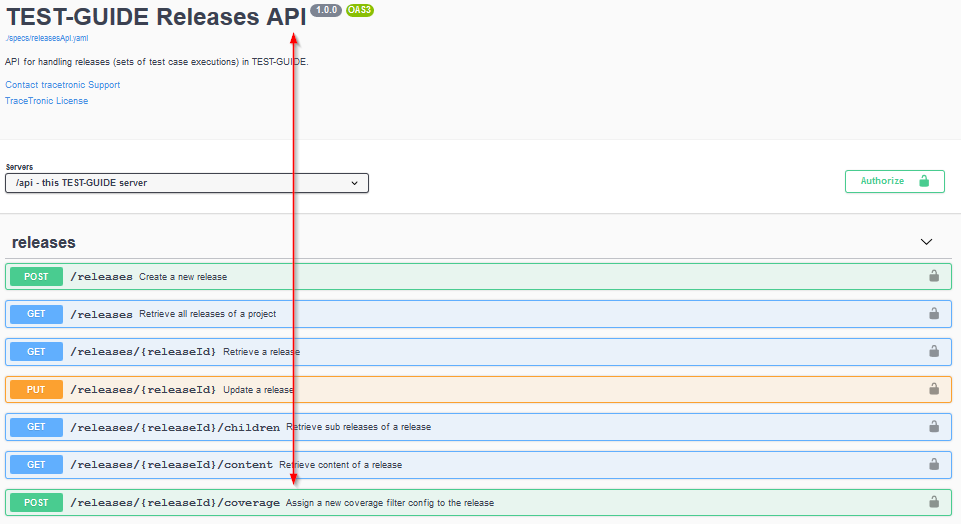
Task: Click 'Retrieve sub releases of a release' text
Action: click(x=359, y=427)
